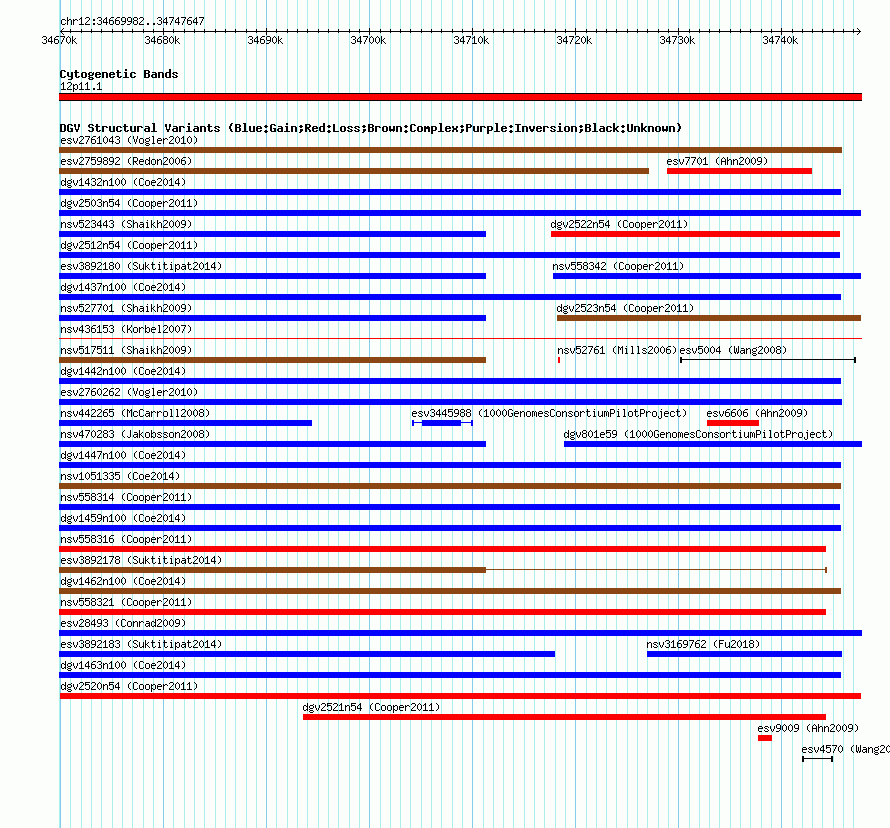Open the nsv470283 (Jakobsson2008) variant
This screenshot has width=890, height=828.
point(272,444)
